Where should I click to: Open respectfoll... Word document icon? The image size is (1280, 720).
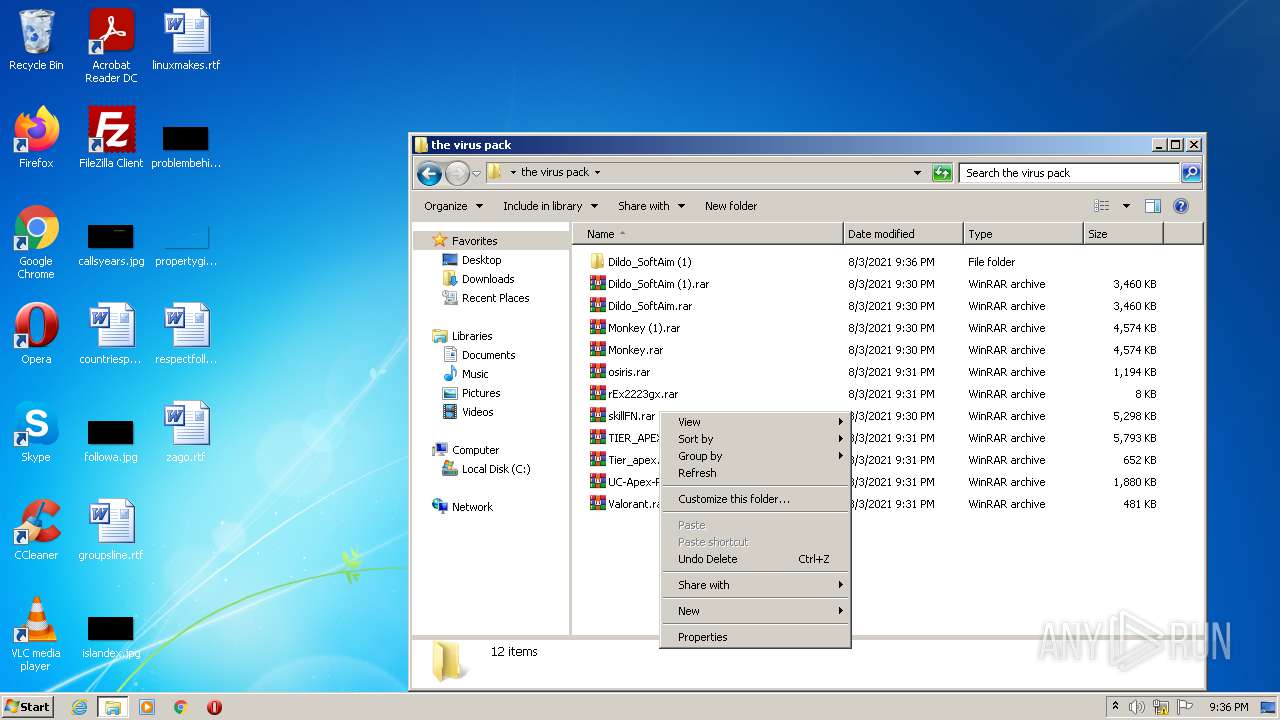(186, 333)
